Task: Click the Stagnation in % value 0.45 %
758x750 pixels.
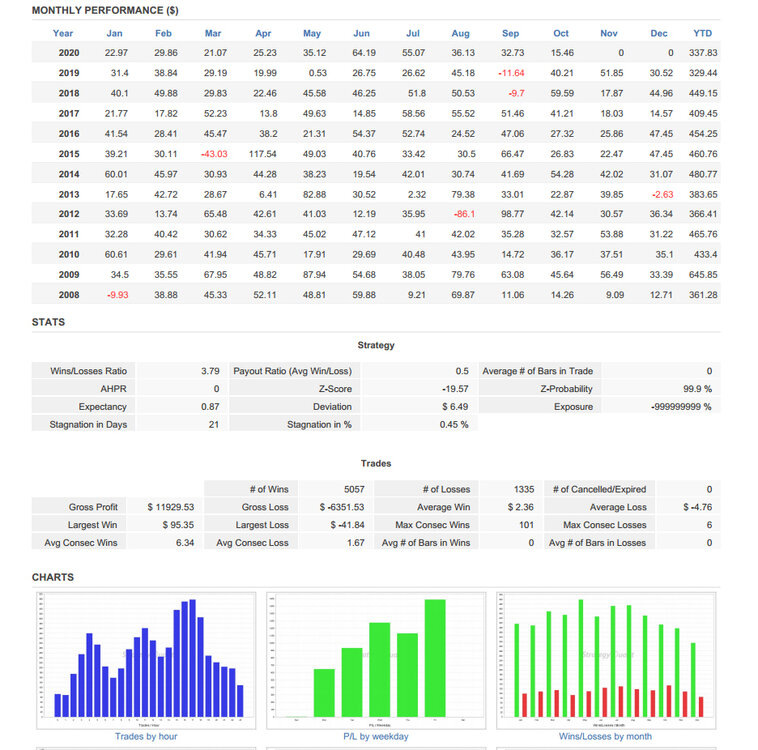Action: tap(454, 425)
